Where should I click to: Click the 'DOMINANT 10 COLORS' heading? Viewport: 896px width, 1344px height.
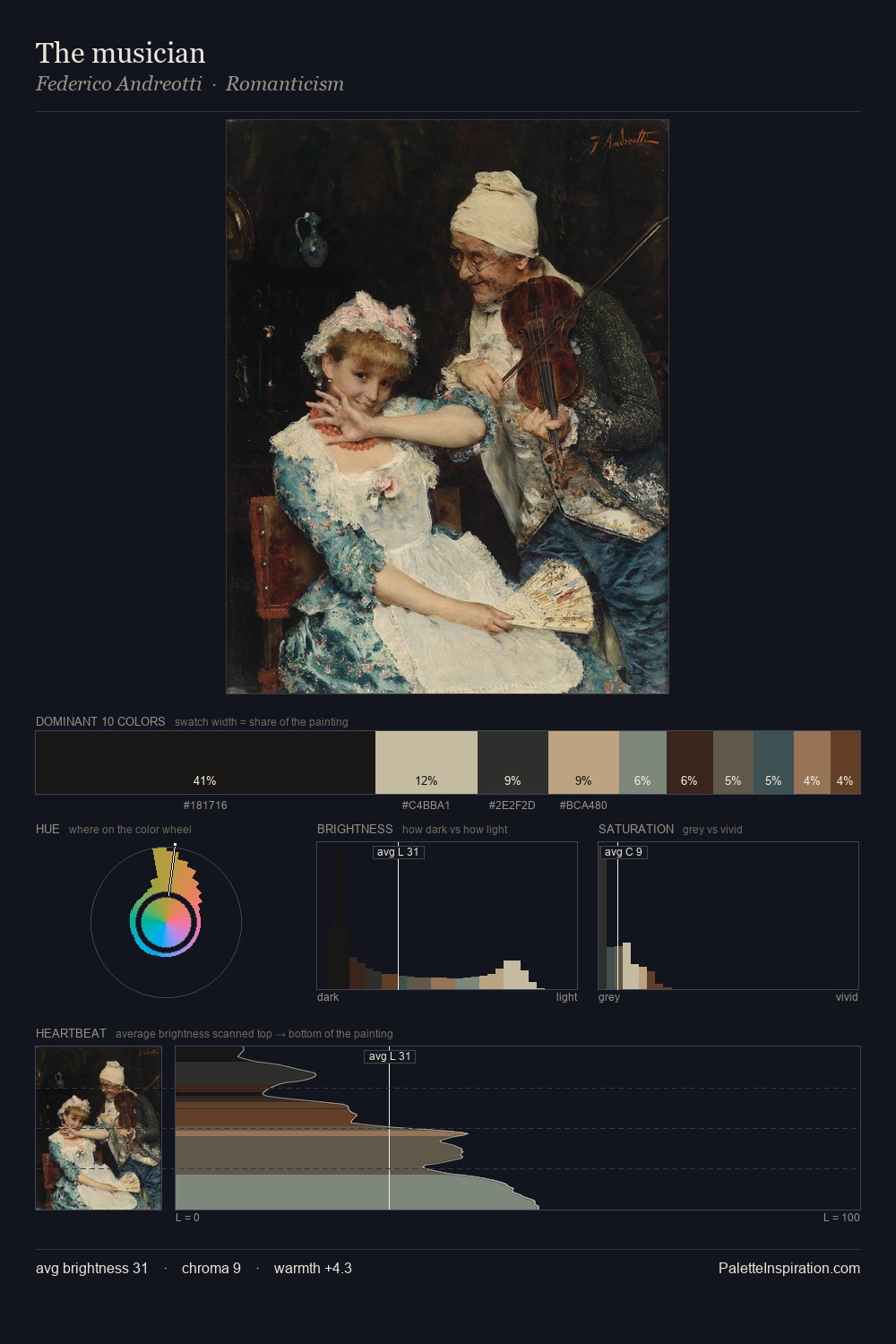100,721
